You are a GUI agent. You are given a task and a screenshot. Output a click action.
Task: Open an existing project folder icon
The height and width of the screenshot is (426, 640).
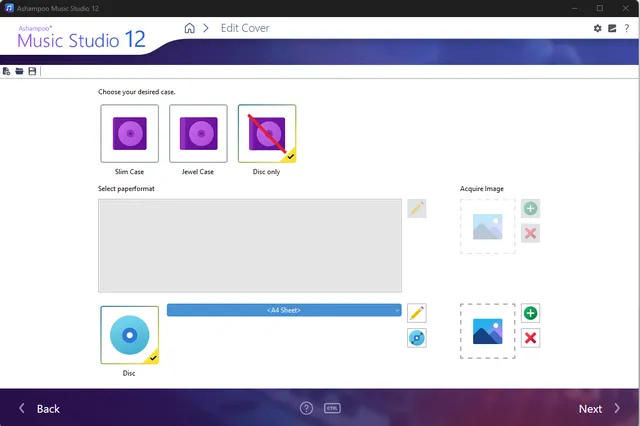click(x=19, y=71)
